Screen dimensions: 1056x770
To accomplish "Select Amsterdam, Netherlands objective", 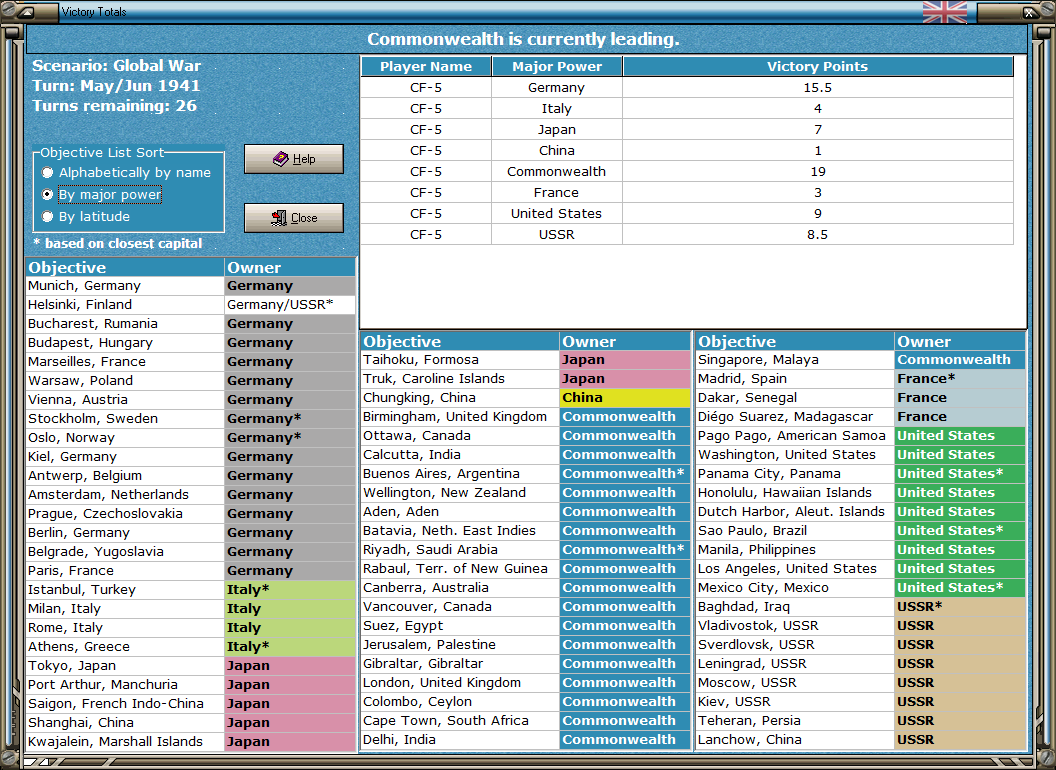I will (125, 494).
